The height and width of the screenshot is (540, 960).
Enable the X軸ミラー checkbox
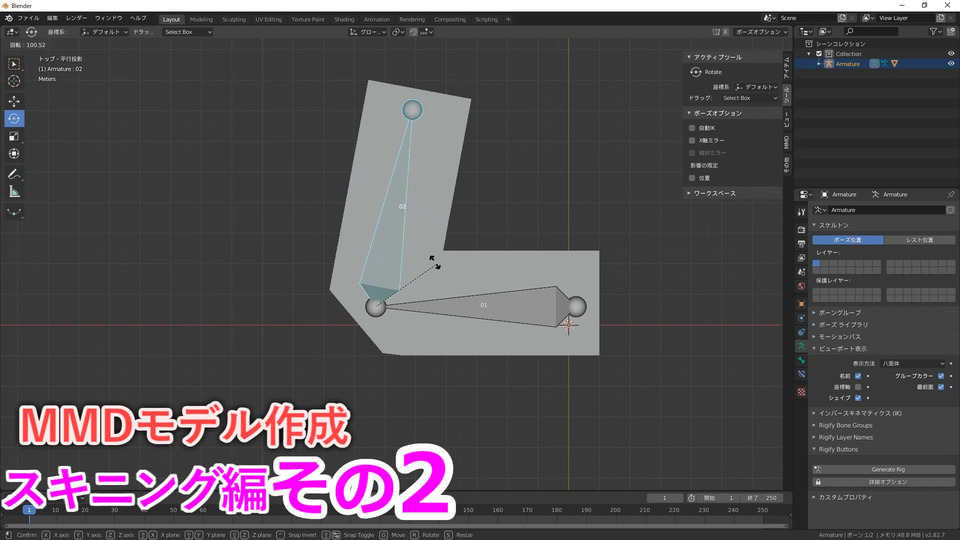692,140
